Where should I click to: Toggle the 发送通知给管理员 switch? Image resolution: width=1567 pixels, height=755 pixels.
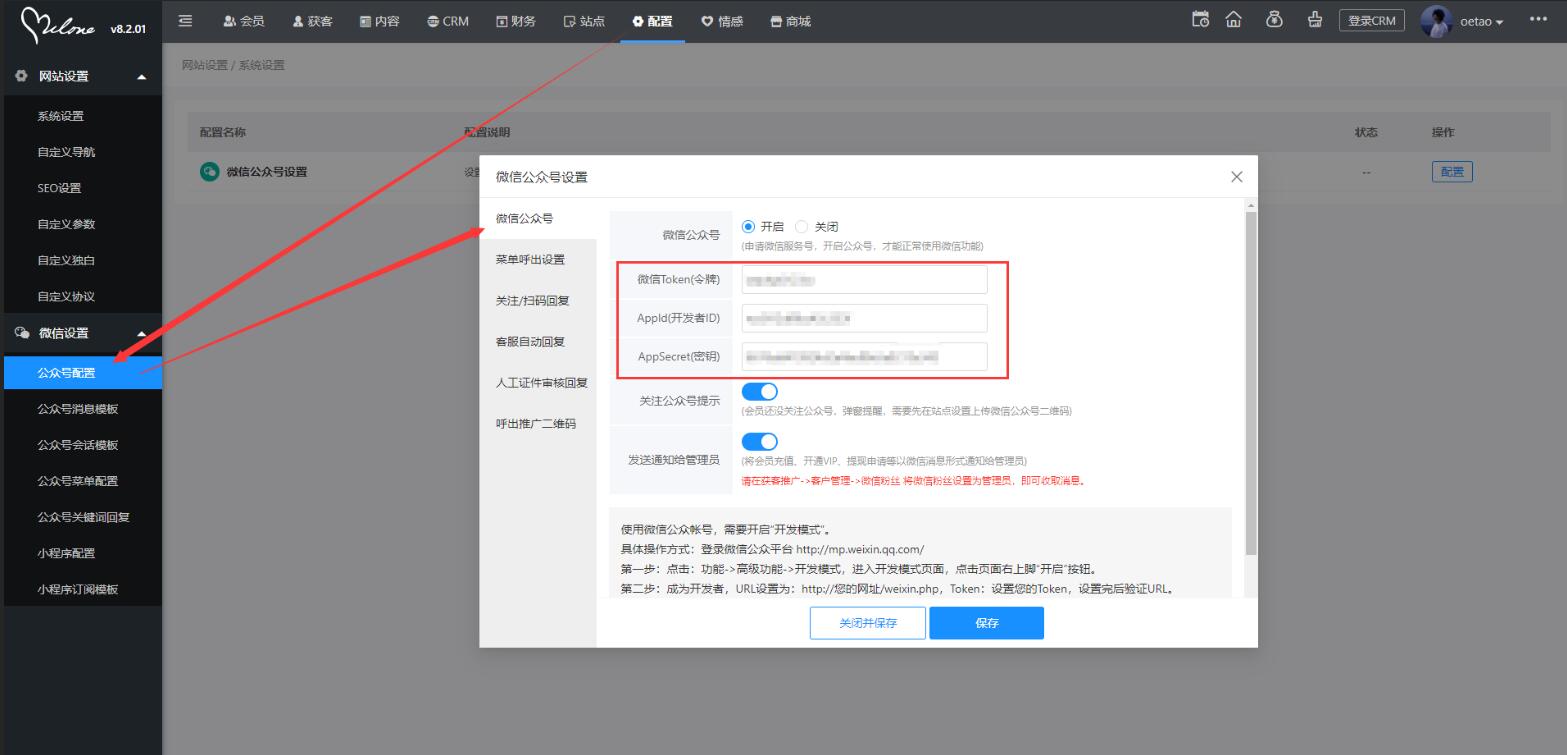click(760, 441)
